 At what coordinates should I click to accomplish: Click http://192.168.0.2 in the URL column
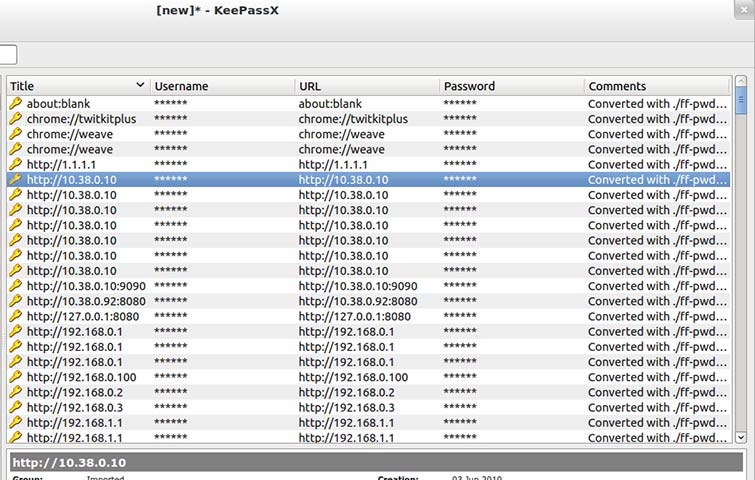coord(346,393)
